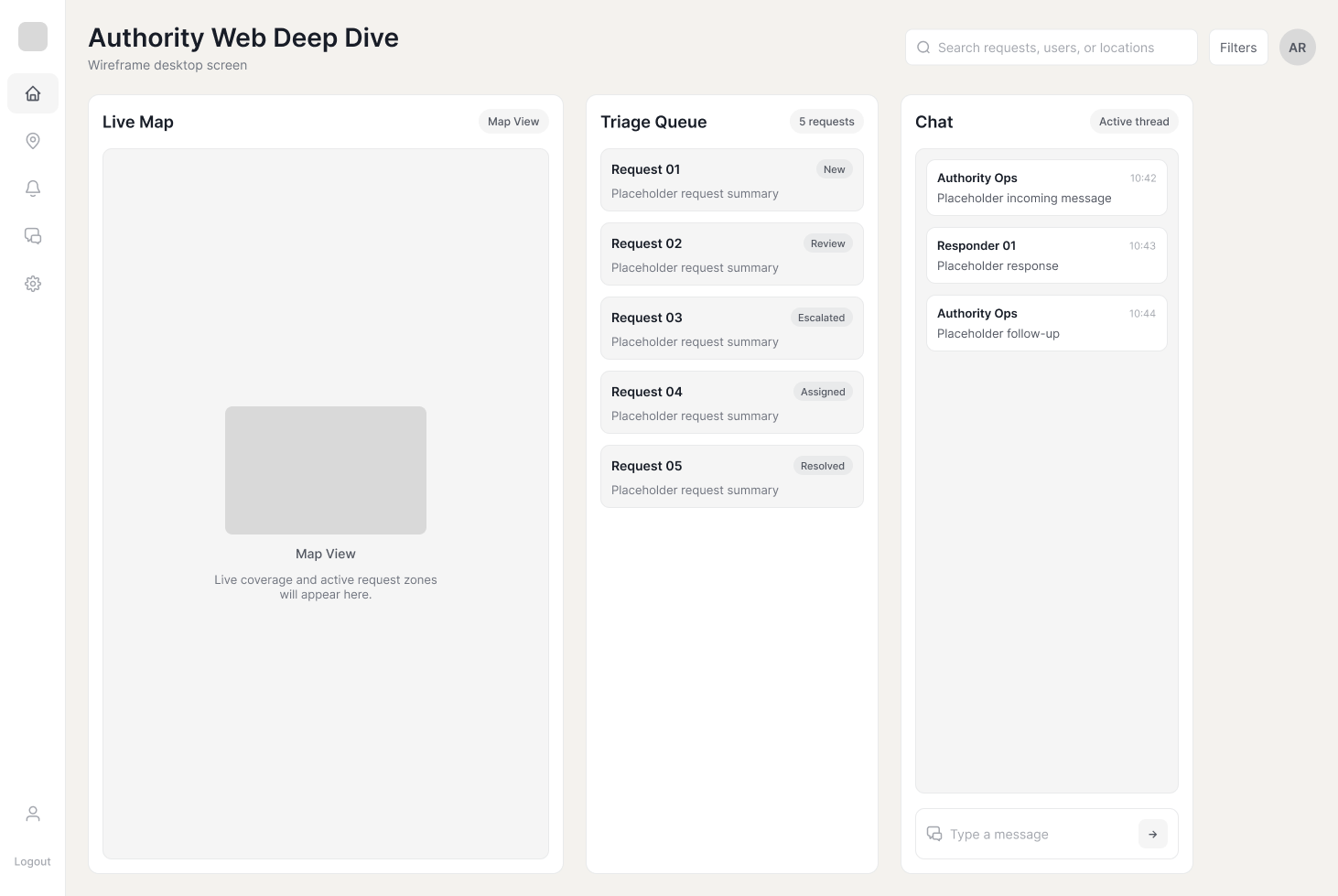The height and width of the screenshot is (896, 1338).
Task: Open the notifications bell icon
Action: pos(33,189)
